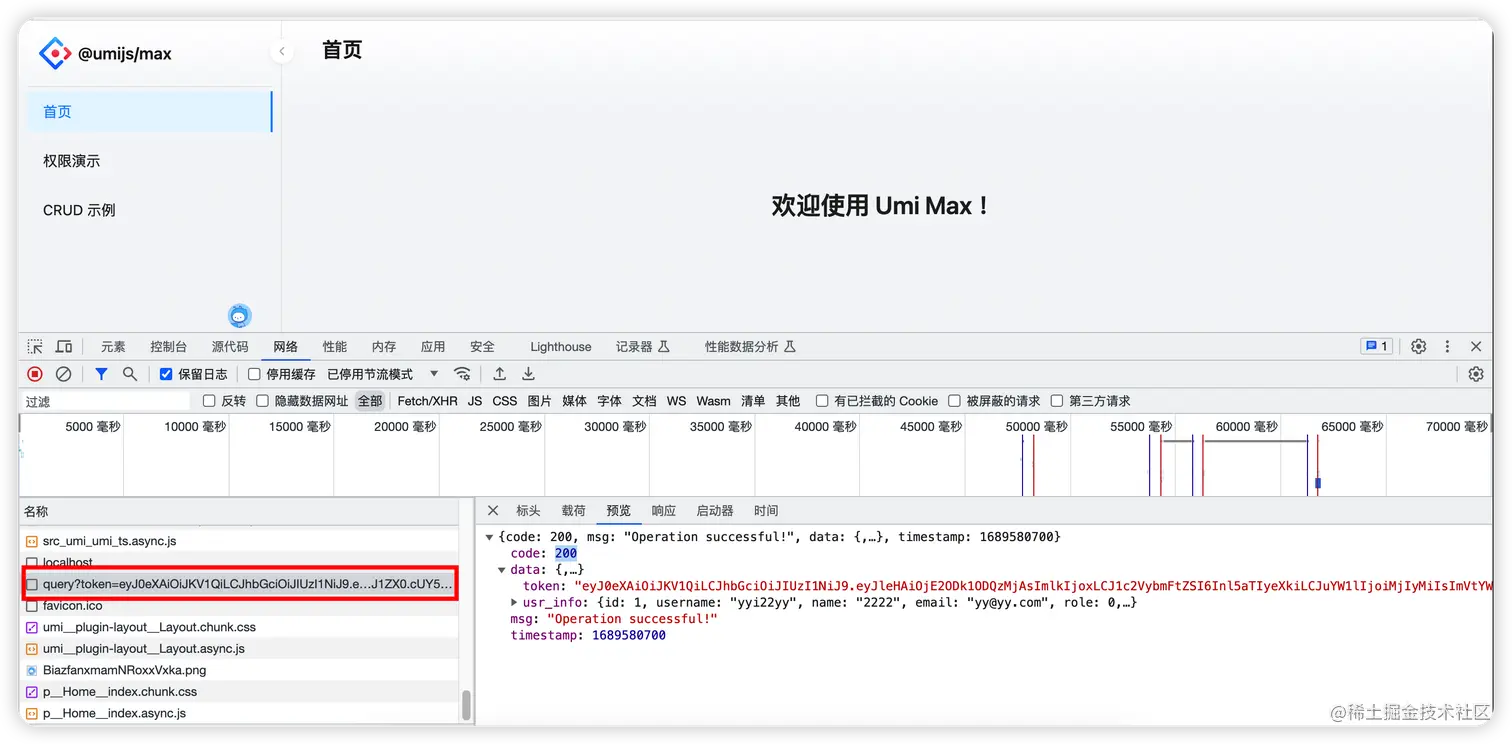Click the network filter text field
Screen dimensions: 1512x744
click(105, 401)
